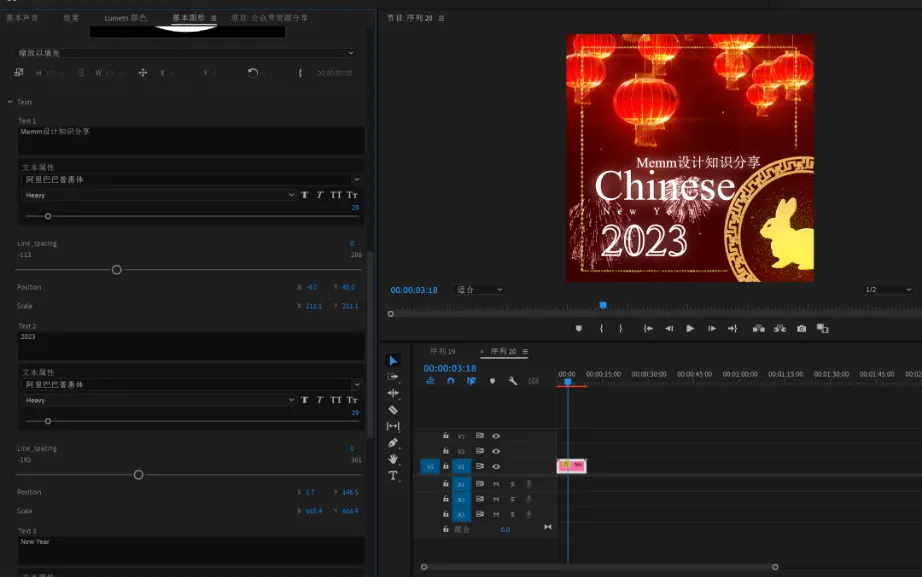Mute audio track A1

(496, 484)
